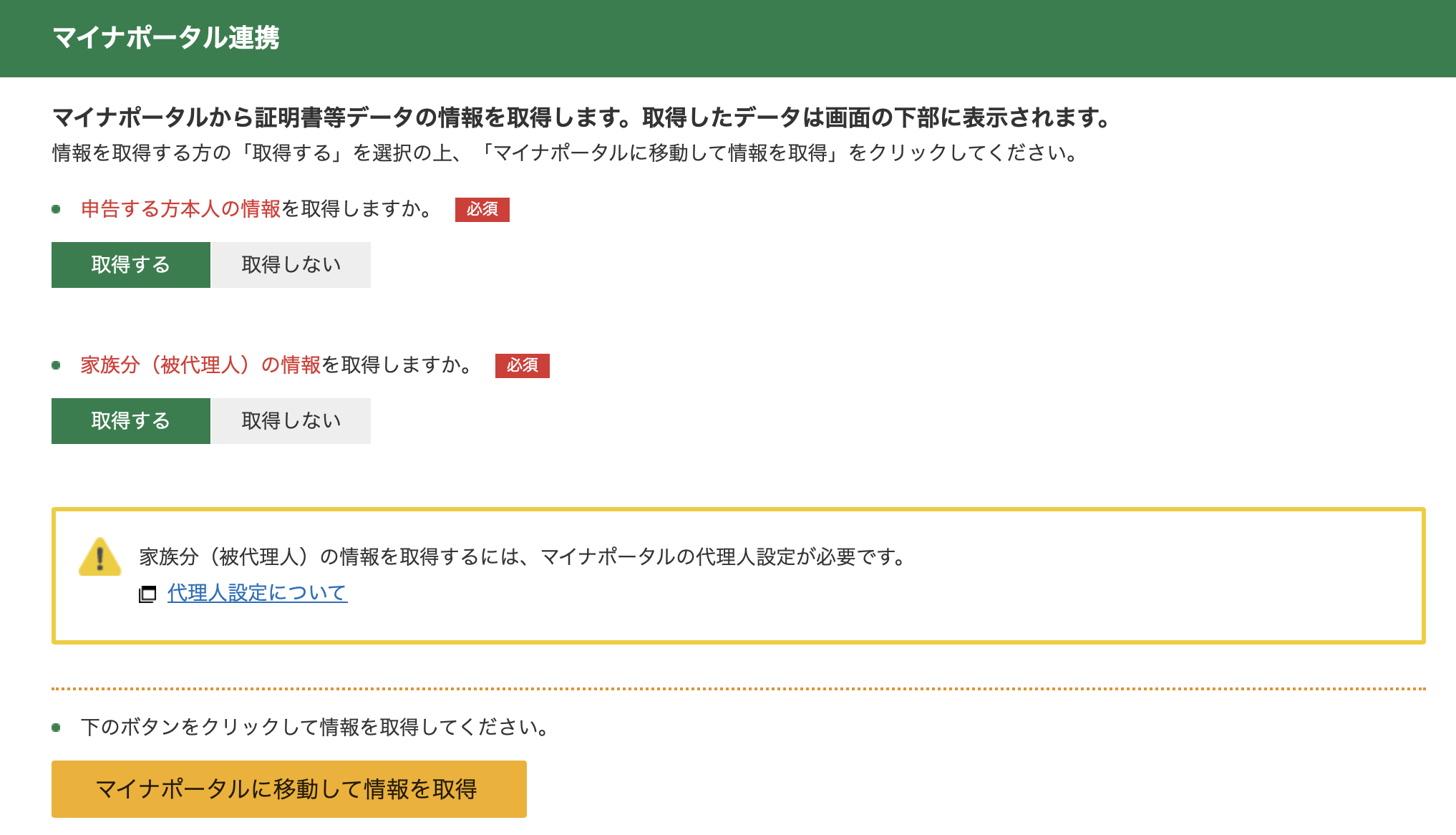The image size is (1456, 835).
Task: Click green bullet before 下のボタンをクリック text
Action: (56, 728)
